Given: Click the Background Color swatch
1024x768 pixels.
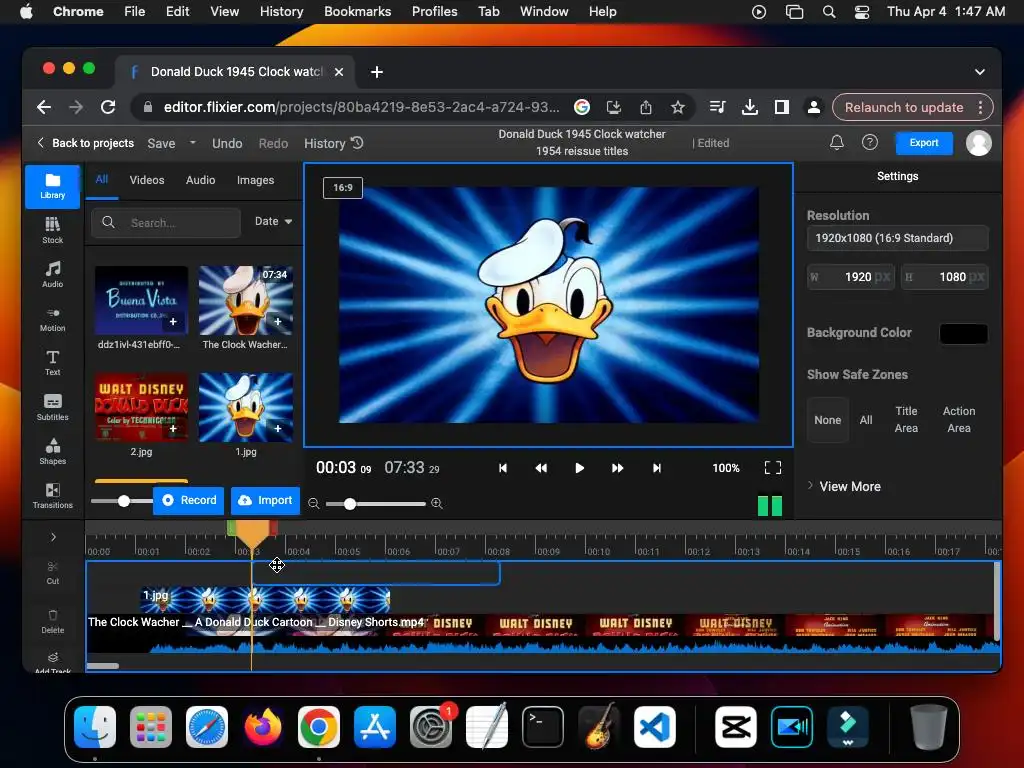Looking at the screenshot, I should [963, 333].
